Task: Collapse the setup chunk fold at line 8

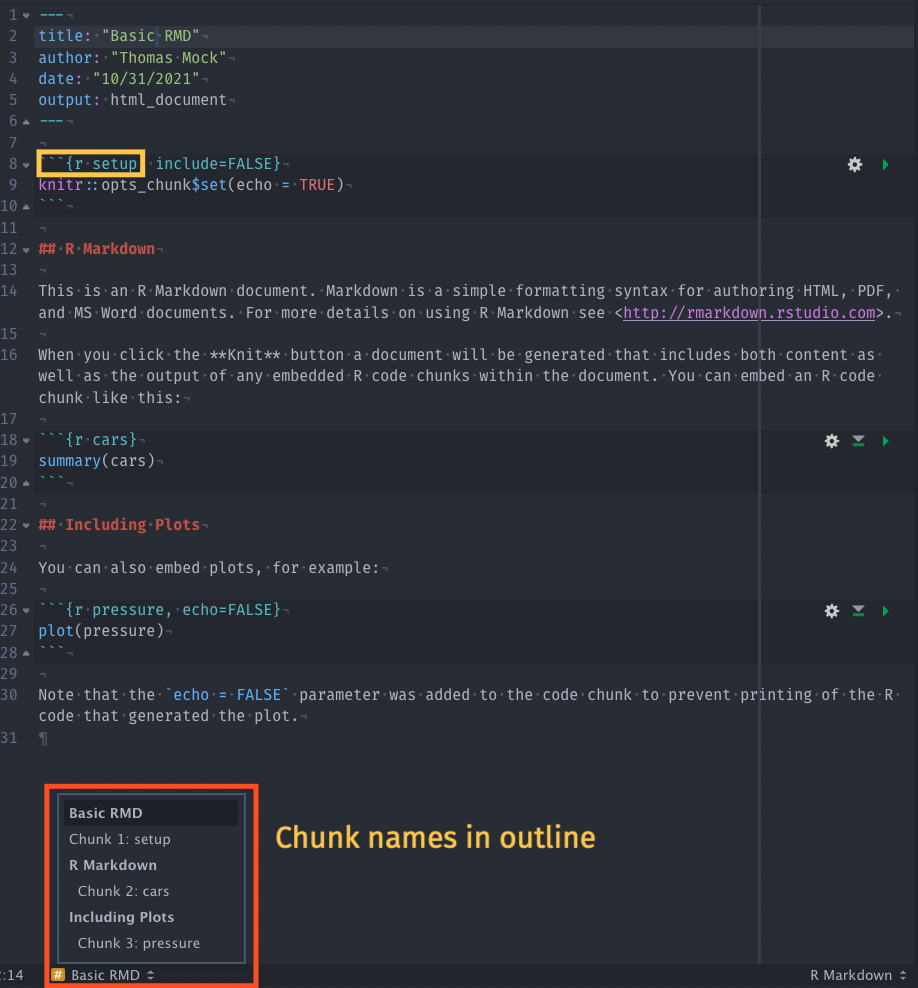Action: click(x=26, y=164)
